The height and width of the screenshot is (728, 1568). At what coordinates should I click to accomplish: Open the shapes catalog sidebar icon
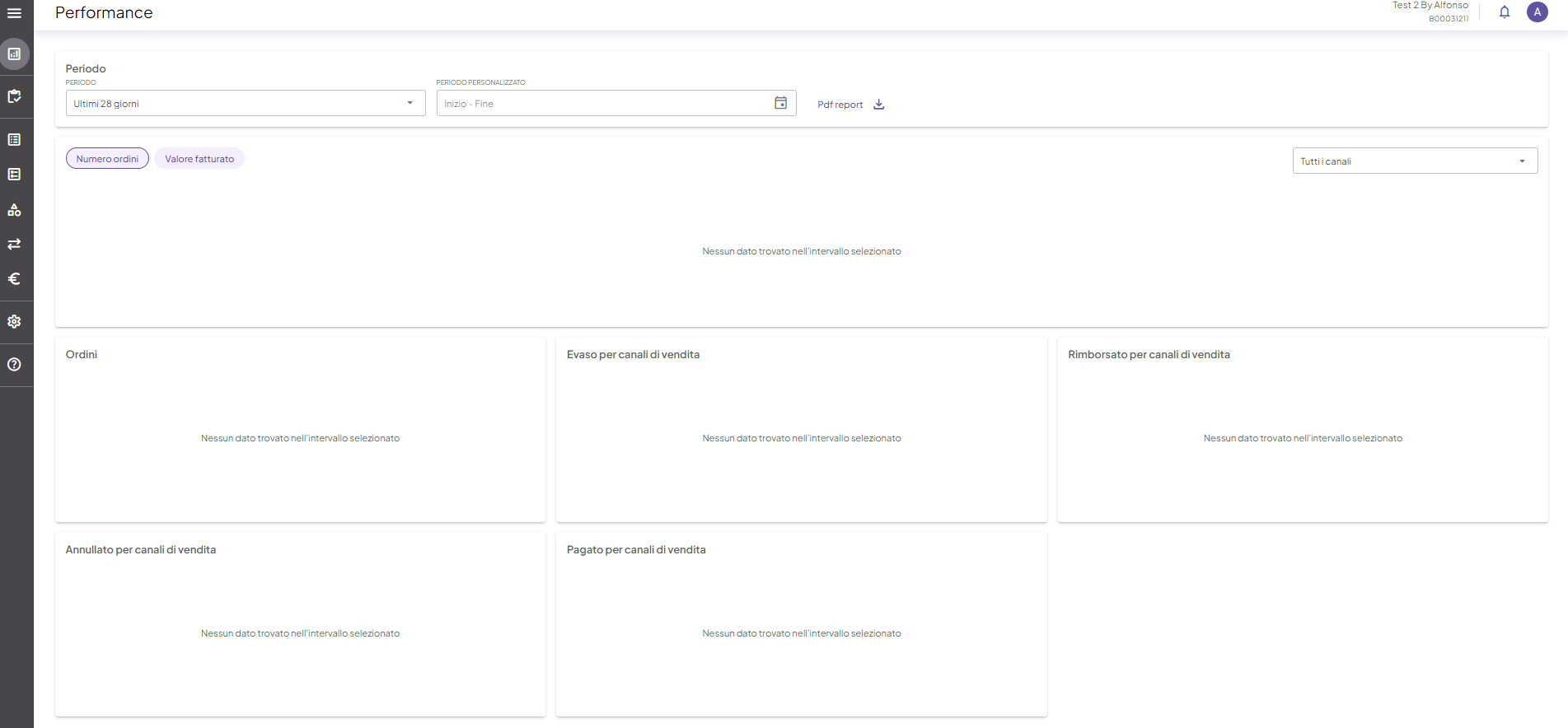tap(14, 210)
